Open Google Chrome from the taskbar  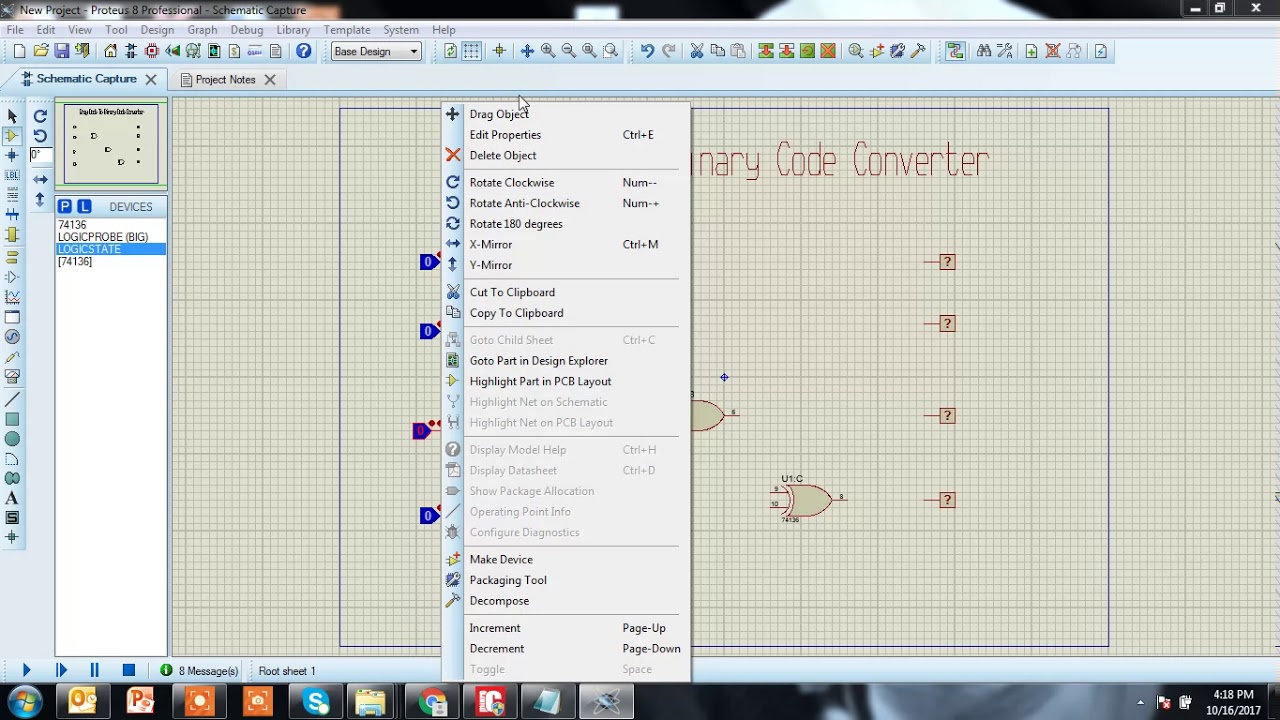[x=433, y=702]
